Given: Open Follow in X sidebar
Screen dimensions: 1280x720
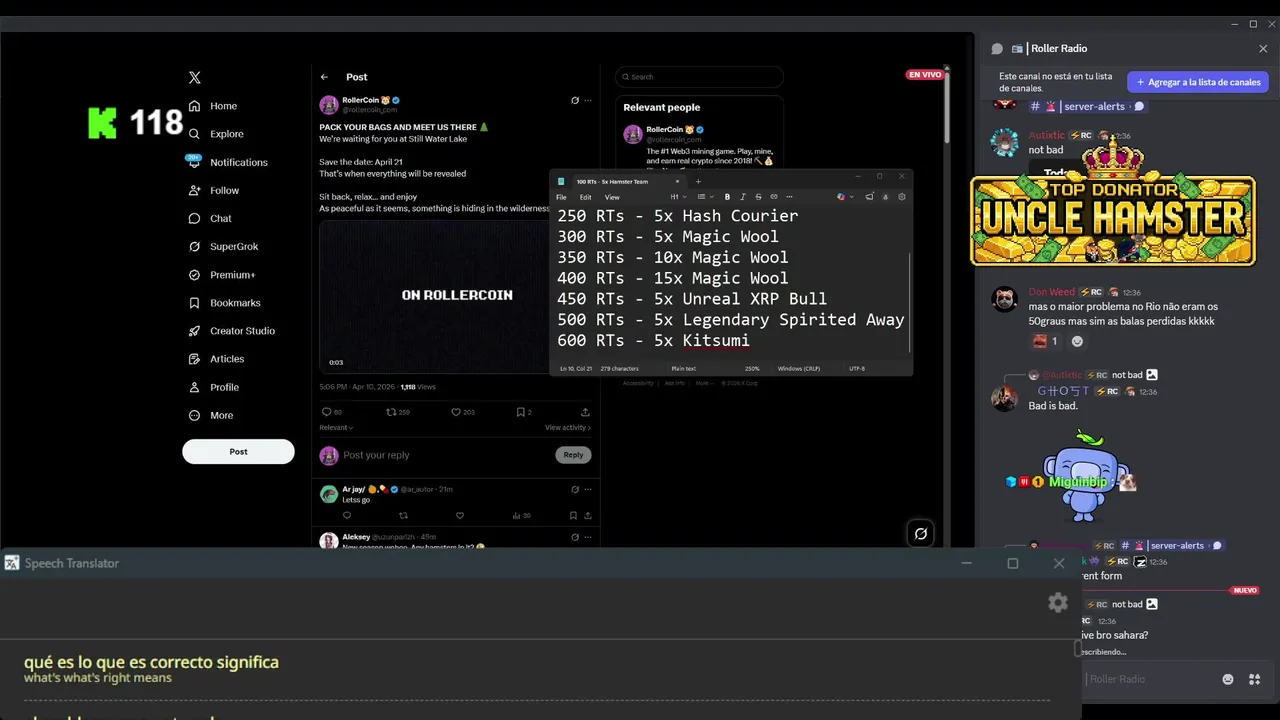Looking at the screenshot, I should tap(214, 190).
